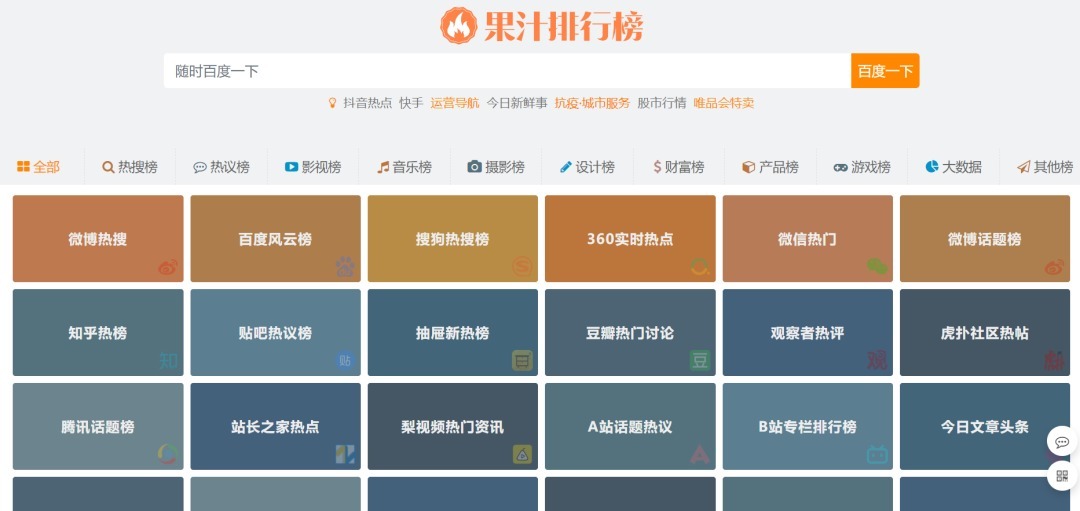Viewport: 1080px width, 511px height.
Task: Switch to the 财富榜 tab
Action: pyautogui.click(x=678, y=167)
